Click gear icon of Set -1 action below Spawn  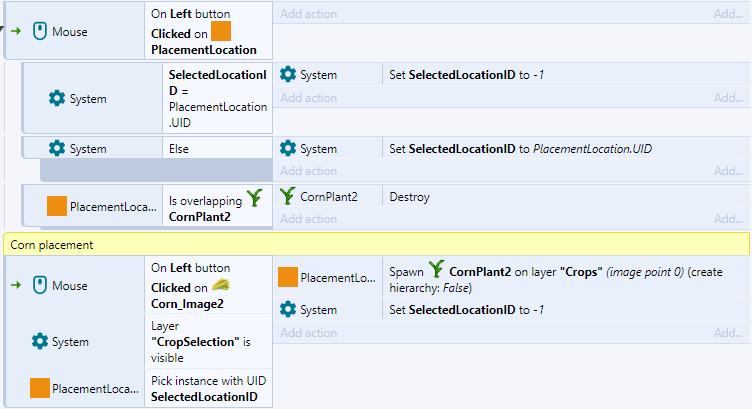tap(288, 309)
